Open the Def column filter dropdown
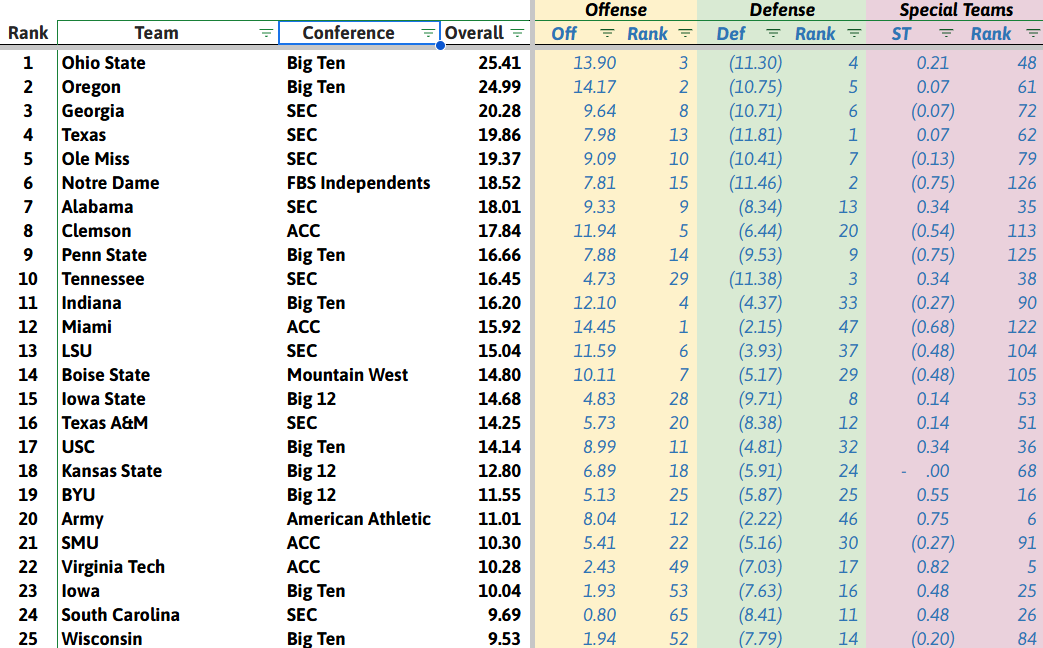Viewport: 1043px width, 648px height. click(x=773, y=33)
